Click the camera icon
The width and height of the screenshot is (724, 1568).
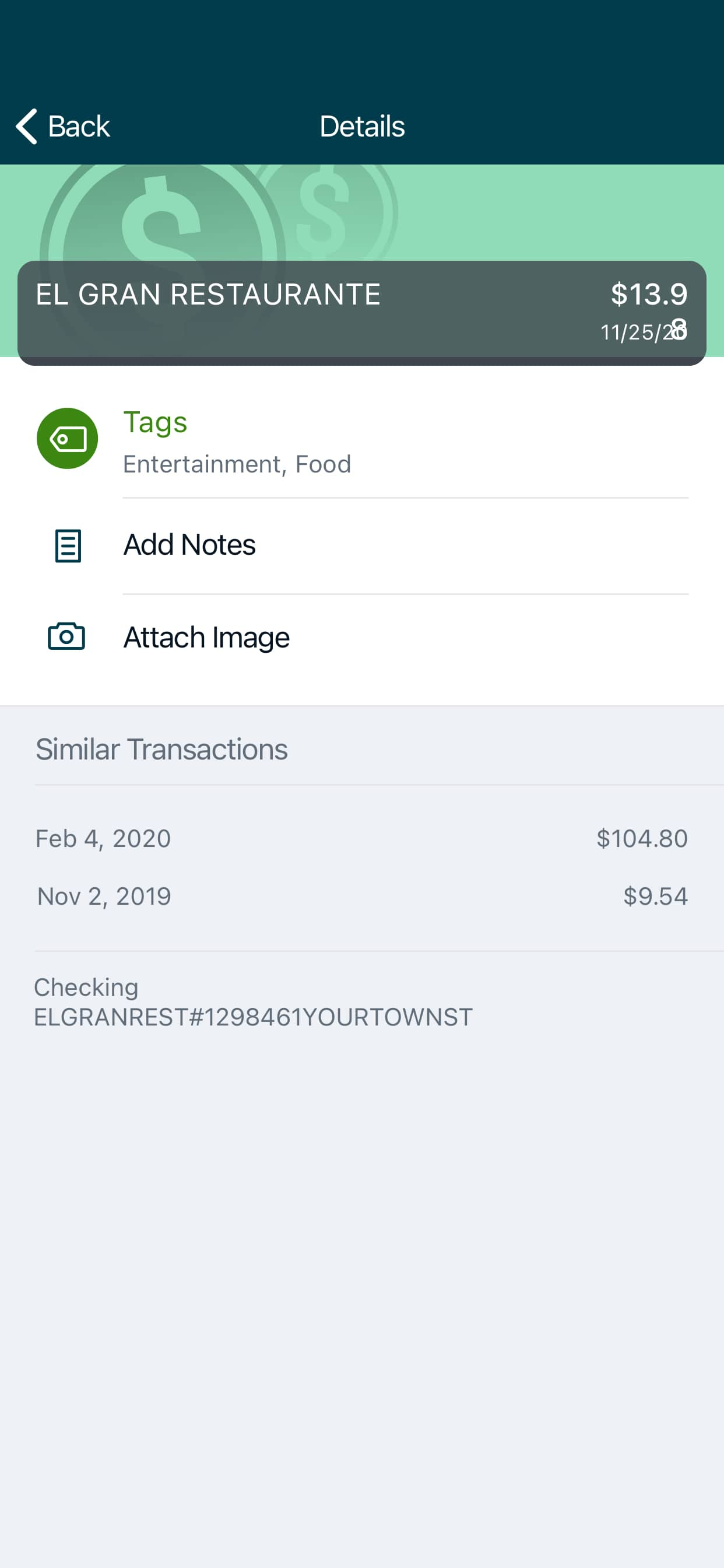pyautogui.click(x=66, y=636)
